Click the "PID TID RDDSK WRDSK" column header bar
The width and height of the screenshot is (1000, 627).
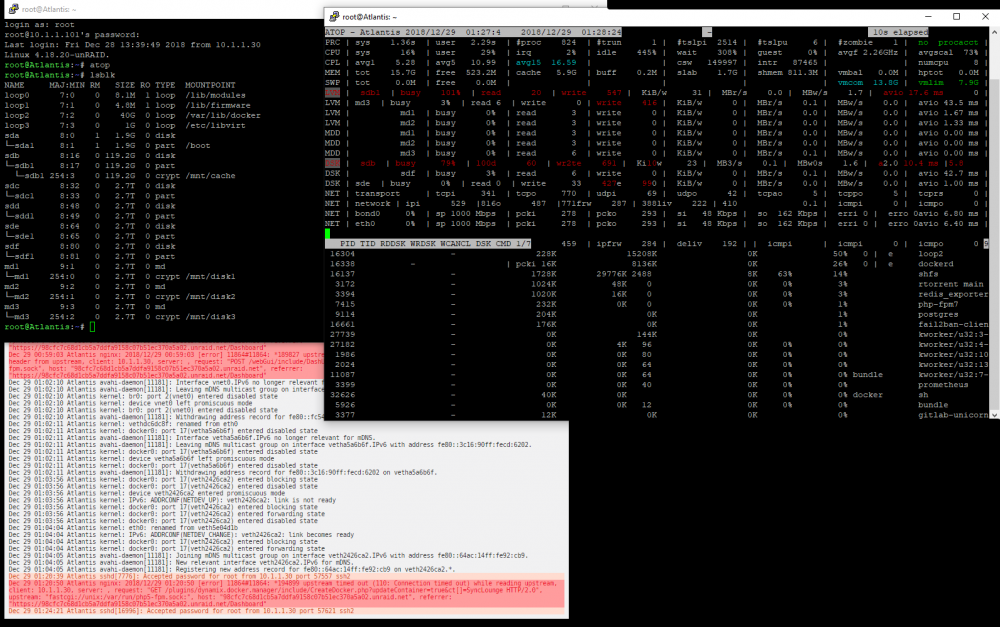click(427, 244)
